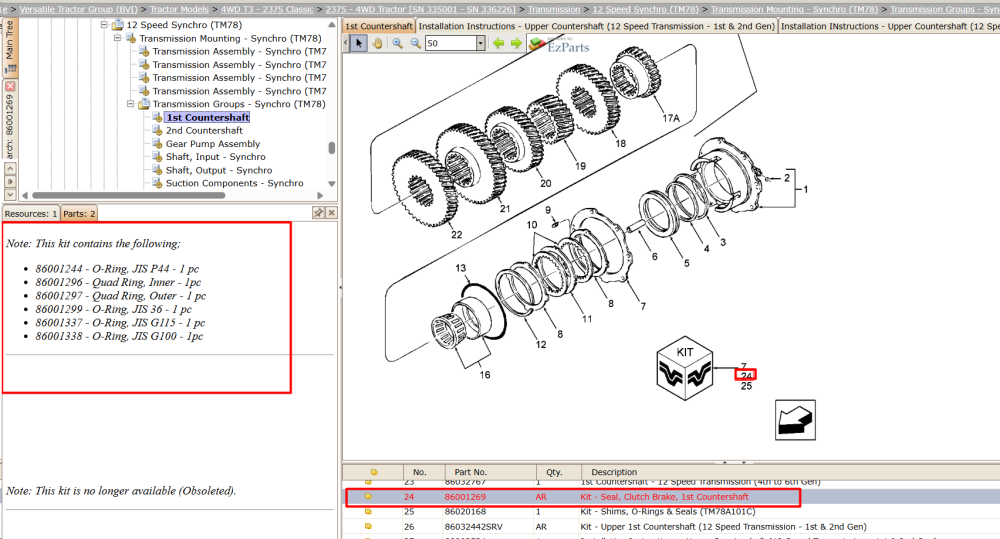Click the 2nd Countershaft tree node icon
The height and width of the screenshot is (539, 1000).
pyautogui.click(x=158, y=130)
